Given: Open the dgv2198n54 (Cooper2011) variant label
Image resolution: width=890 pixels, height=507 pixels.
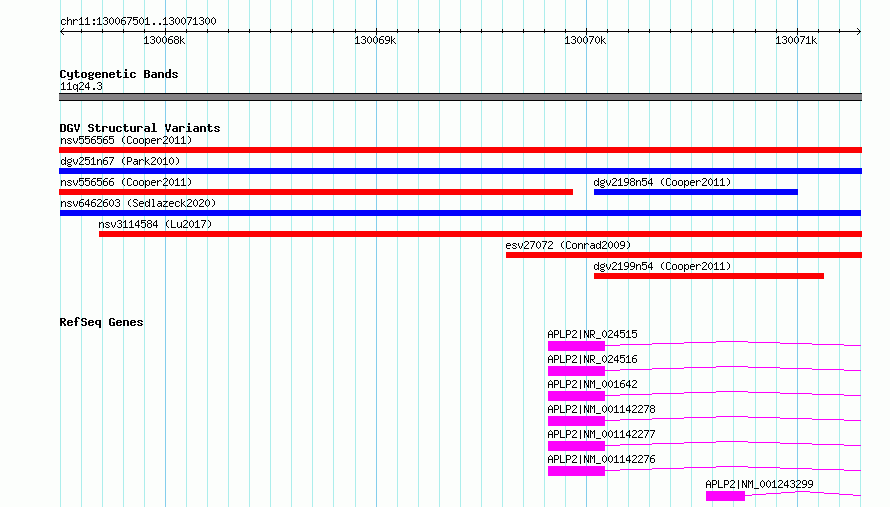Looking at the screenshot, I should click(662, 182).
